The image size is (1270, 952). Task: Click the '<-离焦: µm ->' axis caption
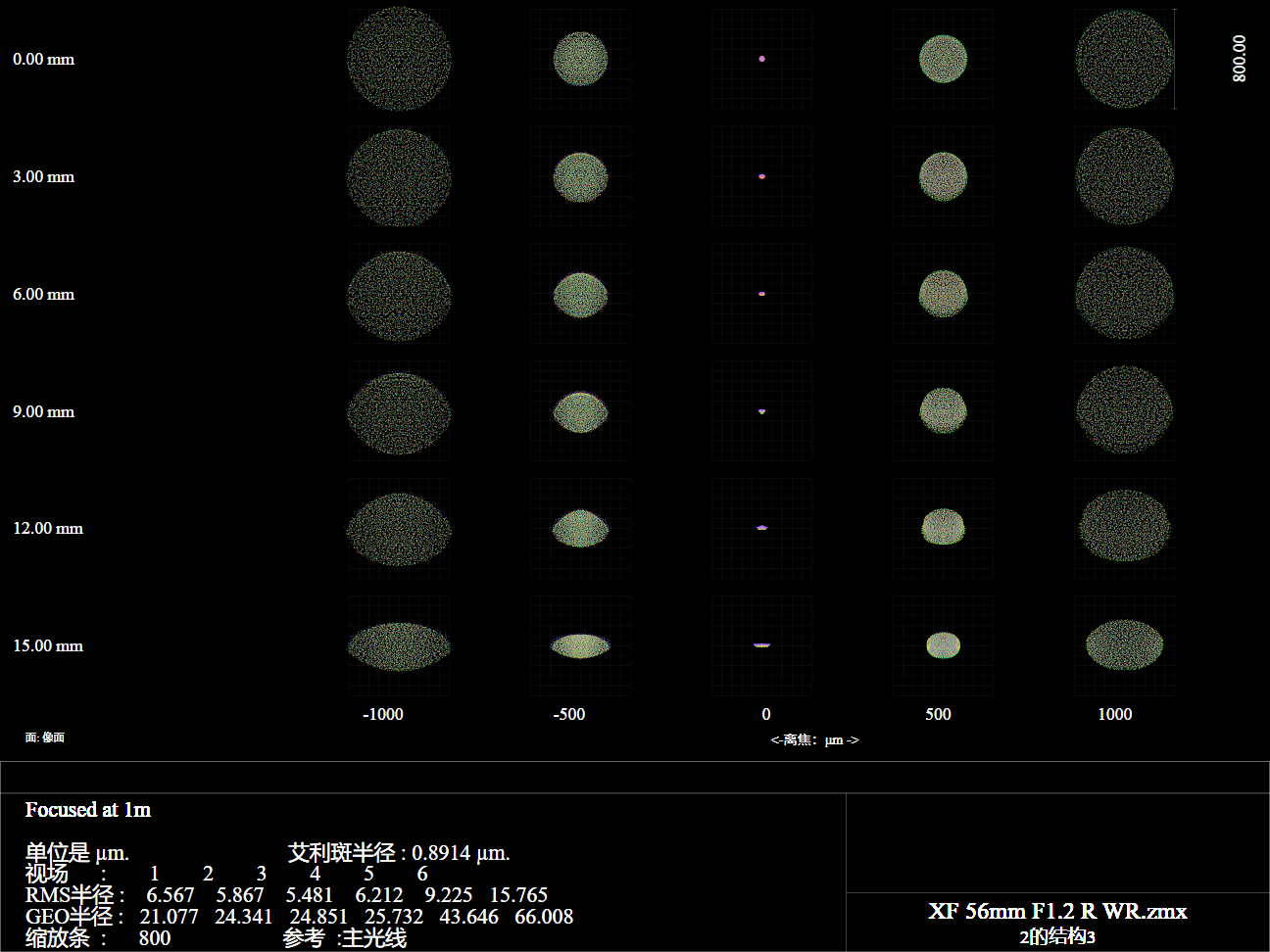[814, 740]
